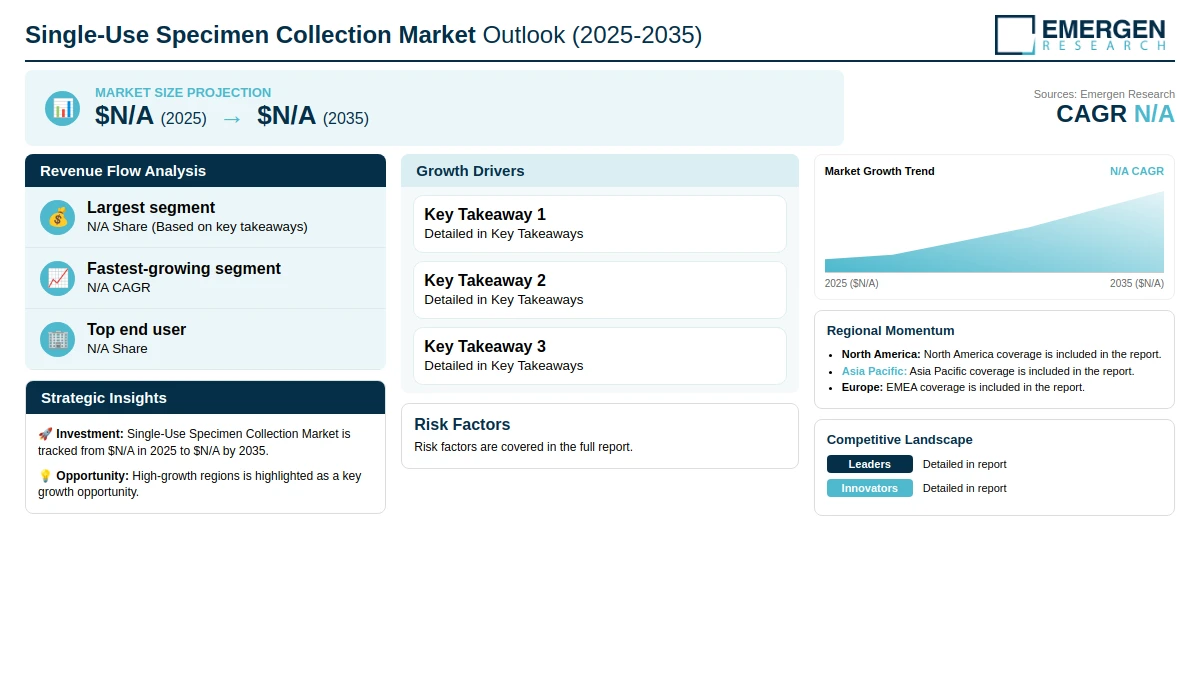Click the Strategic Insights header
This screenshot has height=700, width=1200.
[x=205, y=398]
